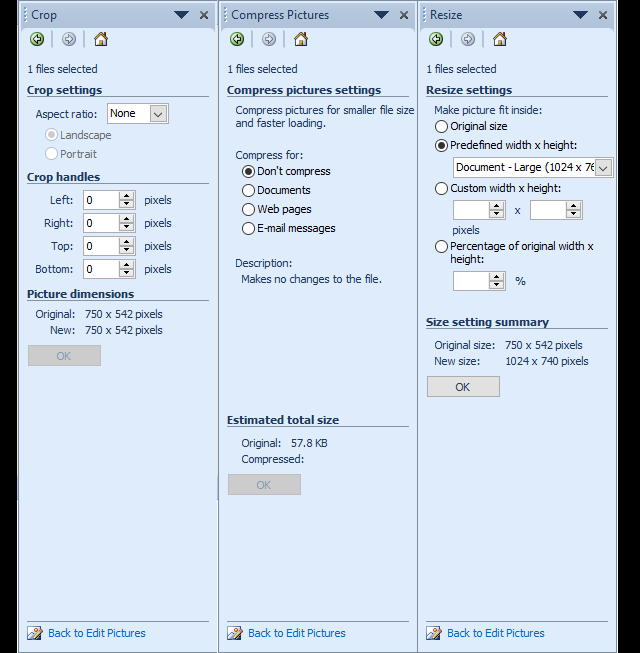Image resolution: width=640 pixels, height=653 pixels.
Task: Click the Right crop pixels field
Action: [x=101, y=223]
